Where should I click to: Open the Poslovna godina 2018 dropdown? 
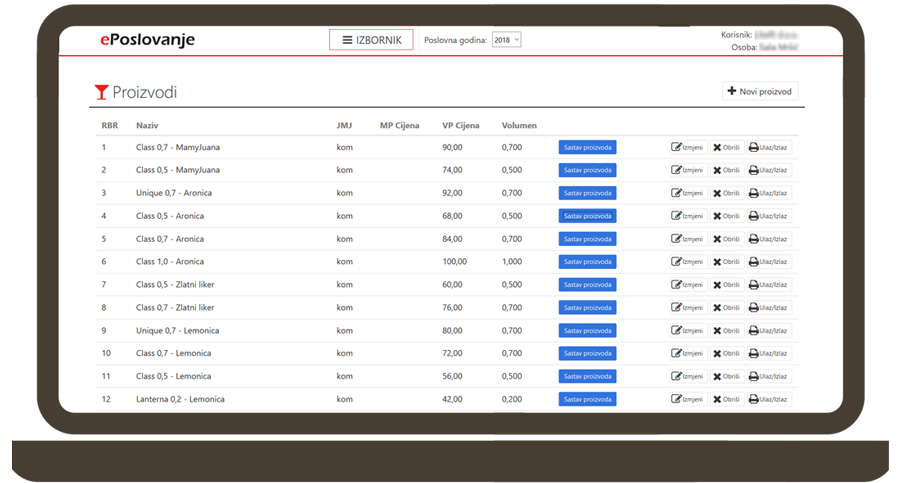click(x=506, y=40)
